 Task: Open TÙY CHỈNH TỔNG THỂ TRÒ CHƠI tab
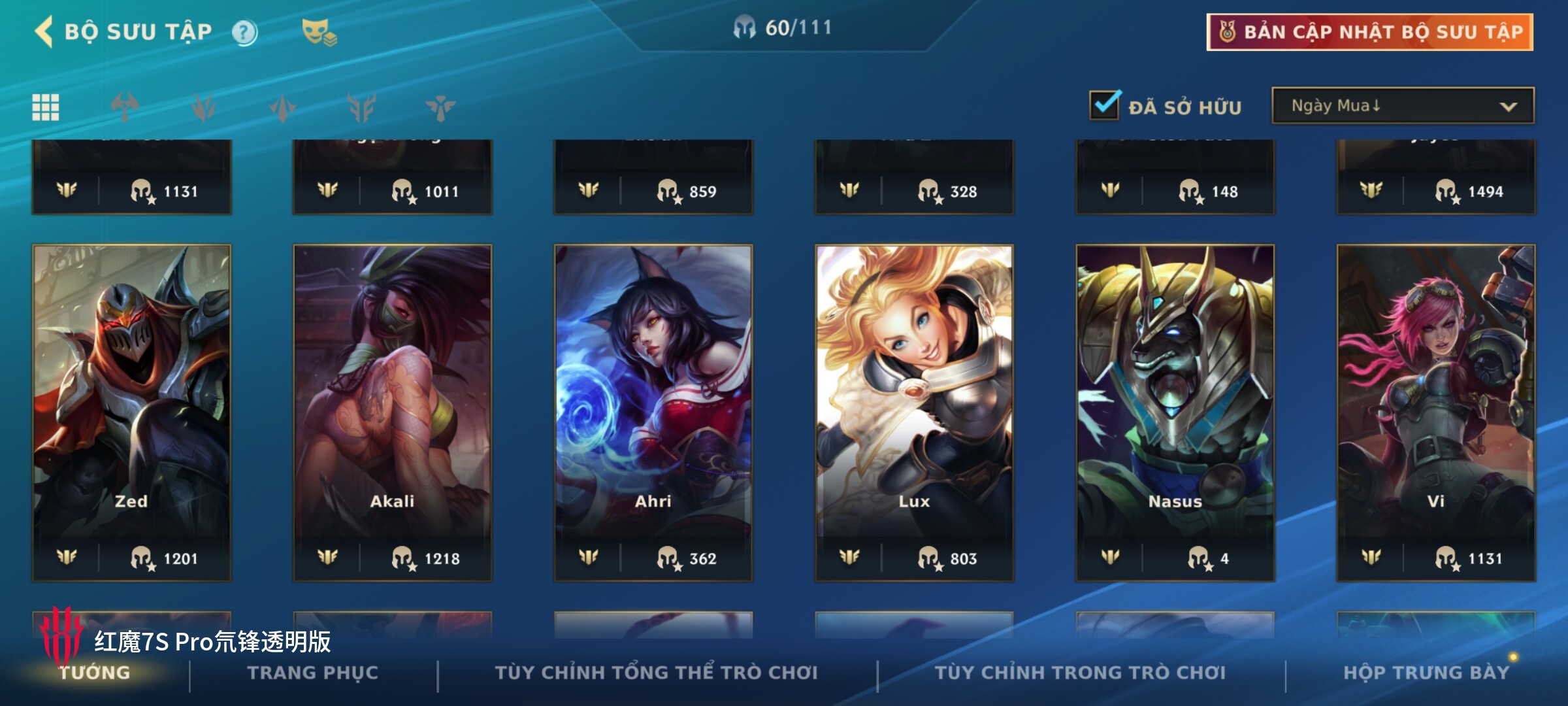[656, 673]
